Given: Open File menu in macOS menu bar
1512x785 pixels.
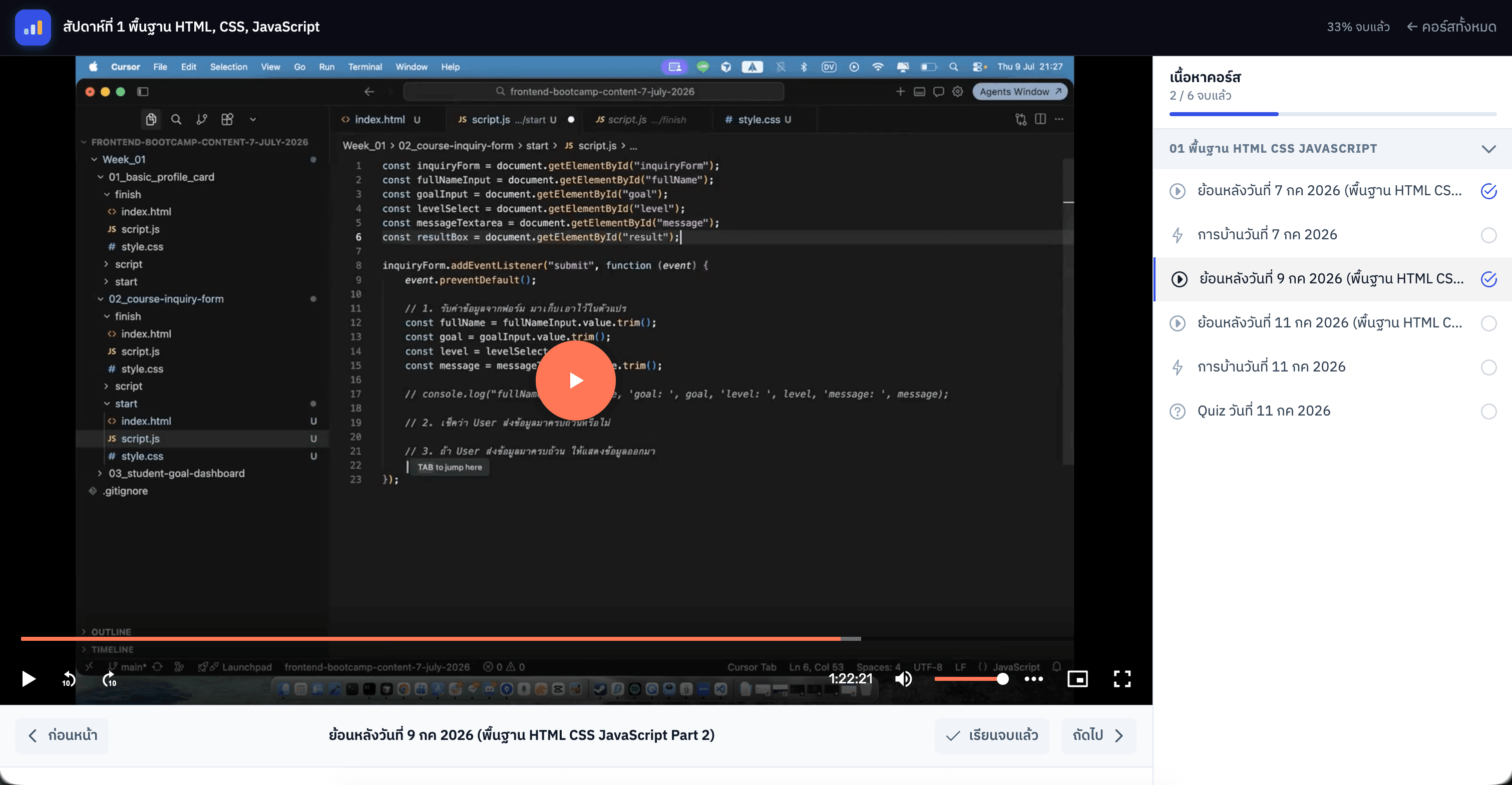Looking at the screenshot, I should tap(160, 67).
